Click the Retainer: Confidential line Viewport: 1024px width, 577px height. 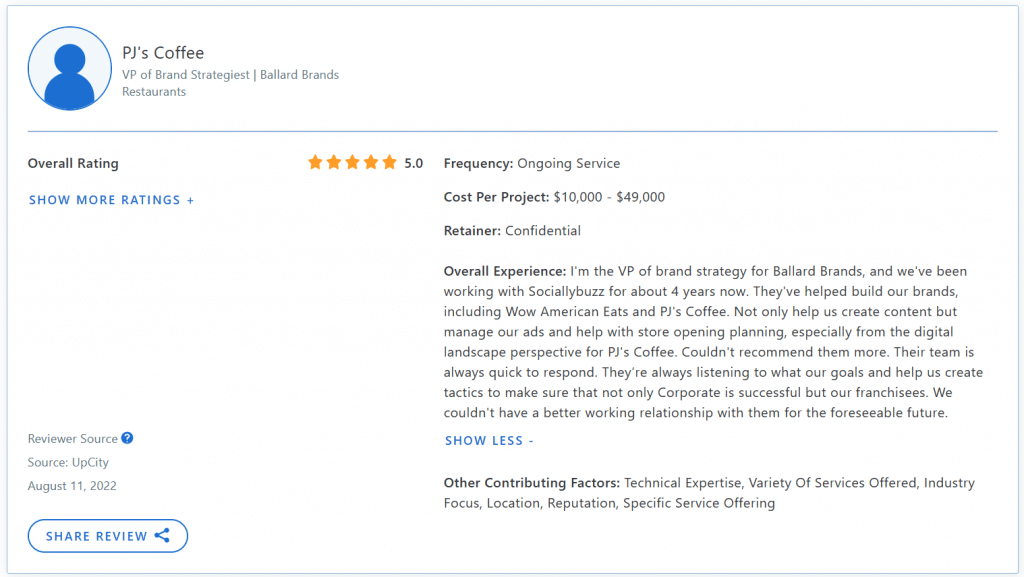512,231
